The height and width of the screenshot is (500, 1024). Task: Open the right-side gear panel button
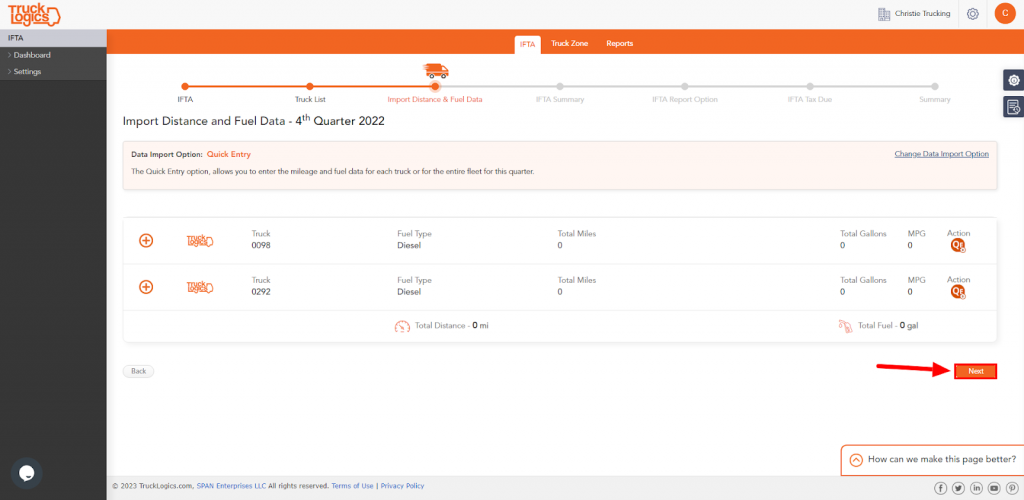(1014, 80)
